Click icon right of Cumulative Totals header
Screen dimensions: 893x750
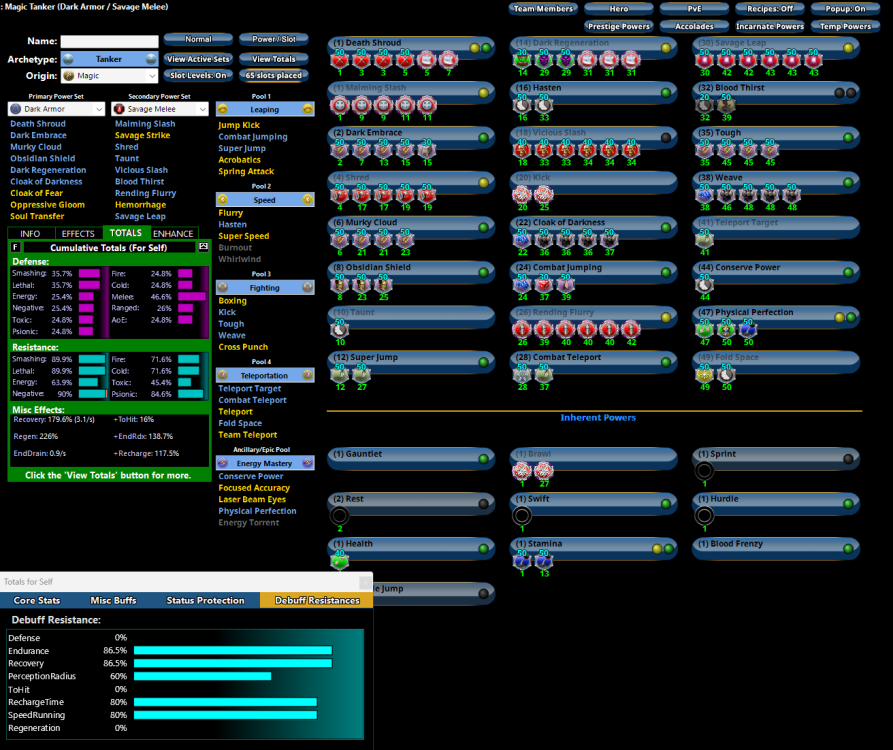204,247
